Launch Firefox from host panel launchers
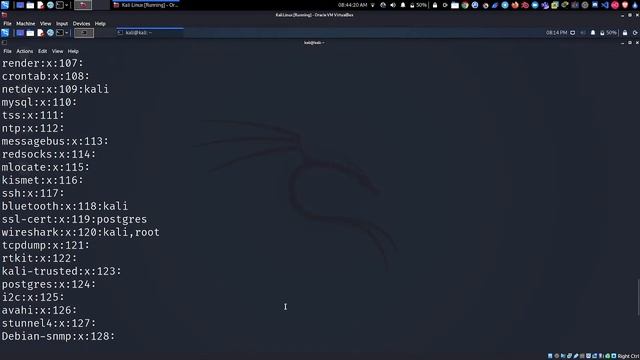Image resolution: width=640 pixels, height=360 pixels. coord(515,5)
